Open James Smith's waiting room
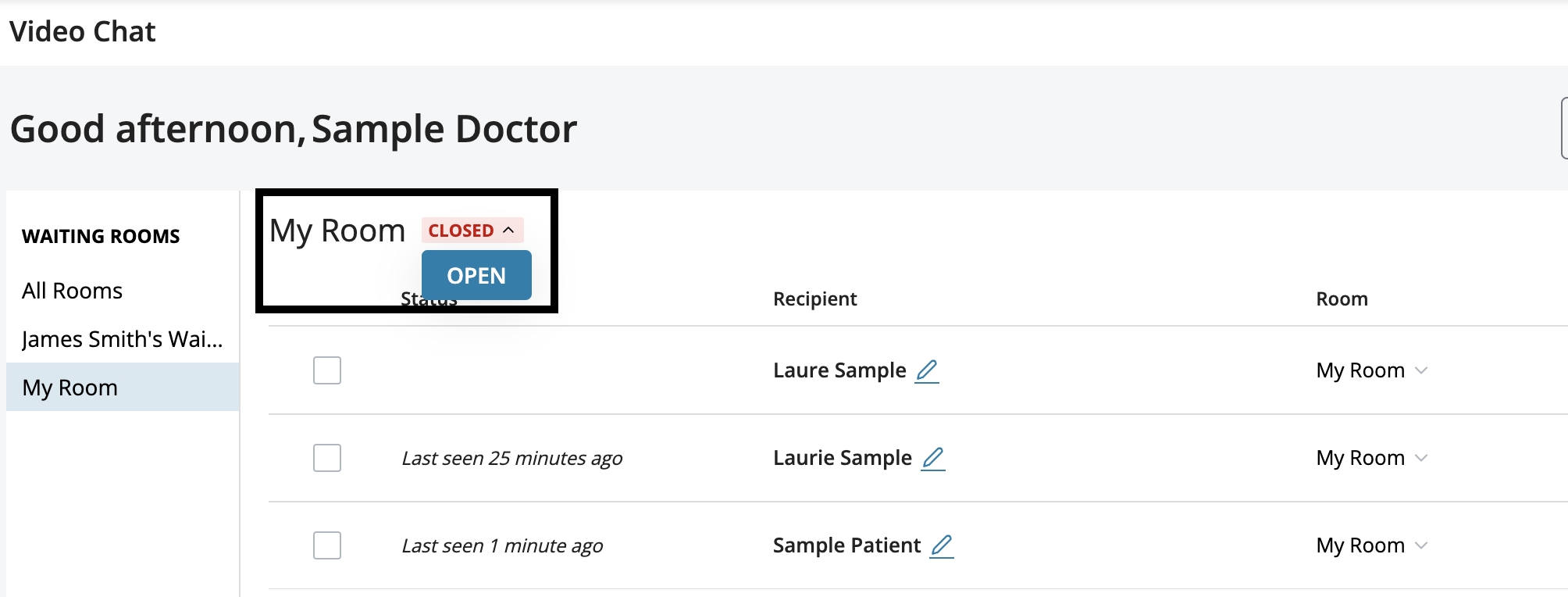Image resolution: width=1568 pixels, height=597 pixels. [x=122, y=339]
